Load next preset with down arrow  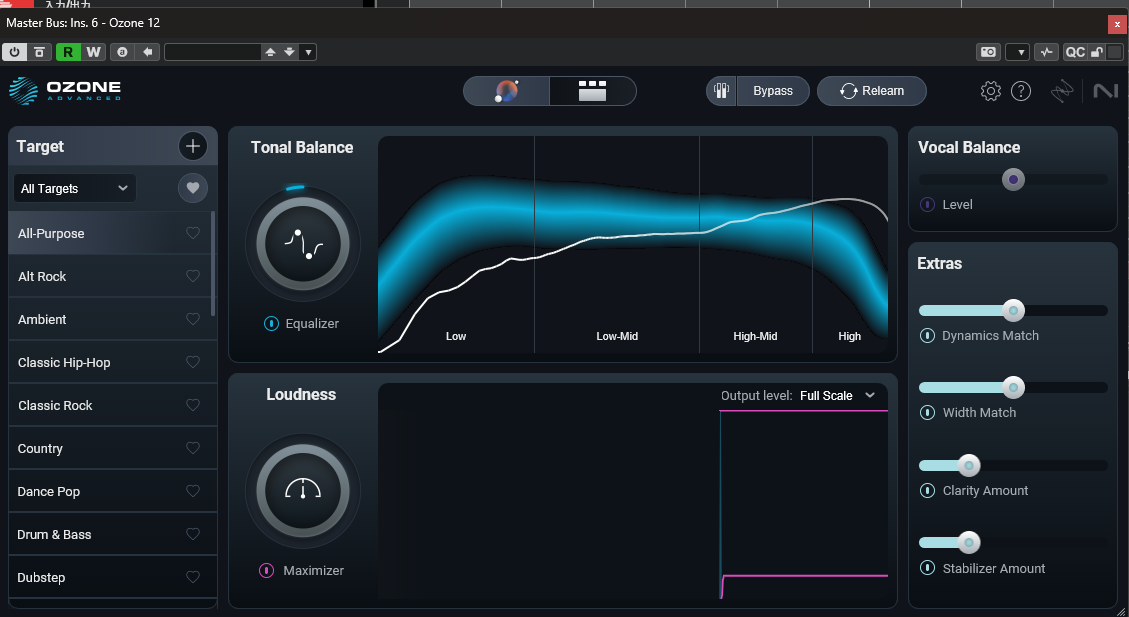[x=289, y=52]
